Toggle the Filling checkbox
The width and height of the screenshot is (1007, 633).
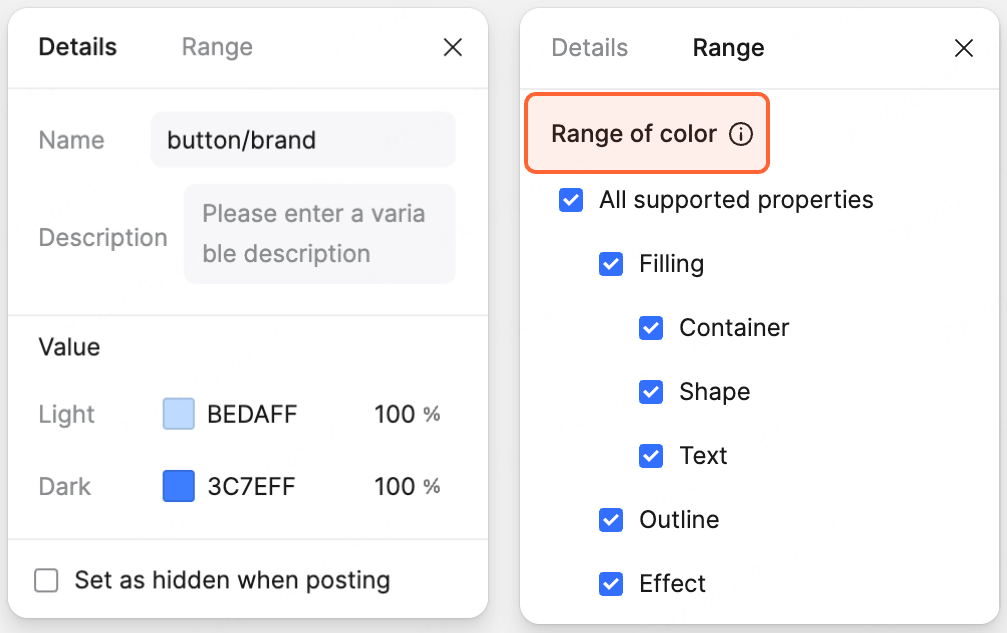[x=611, y=264]
